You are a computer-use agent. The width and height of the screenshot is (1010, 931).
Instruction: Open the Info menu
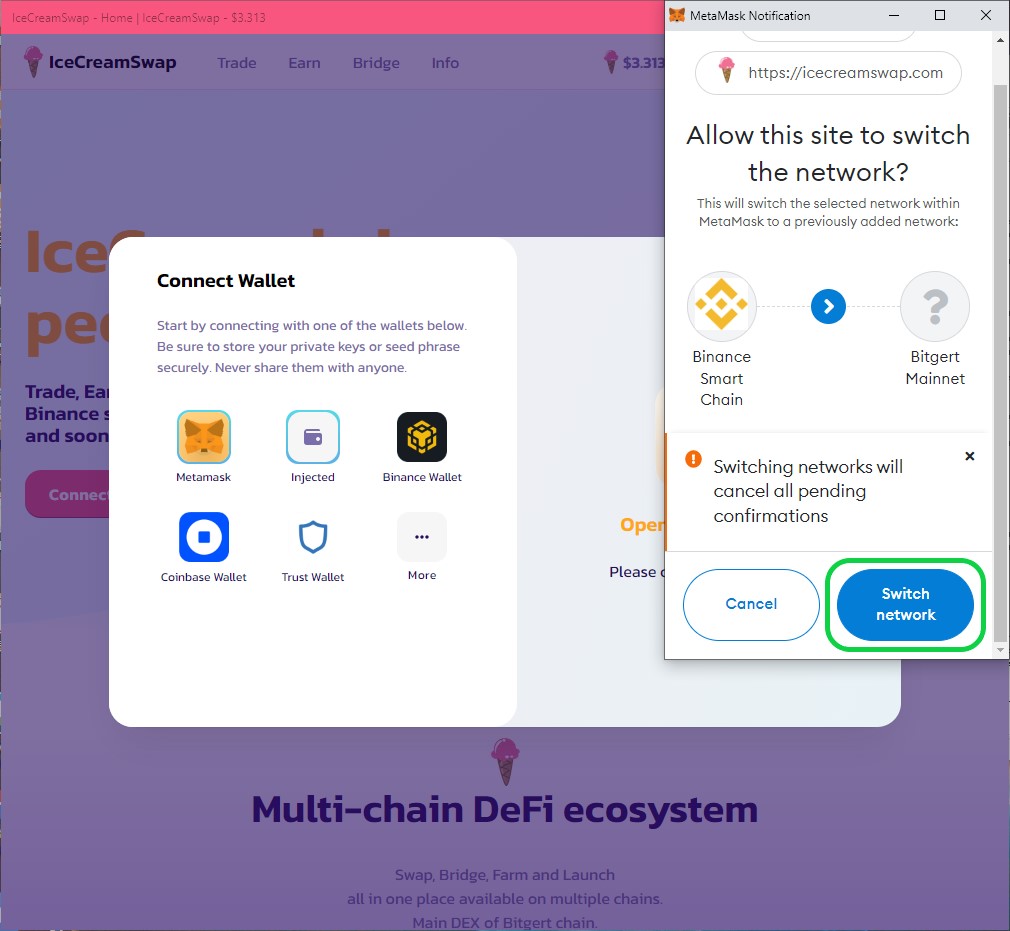click(x=445, y=63)
